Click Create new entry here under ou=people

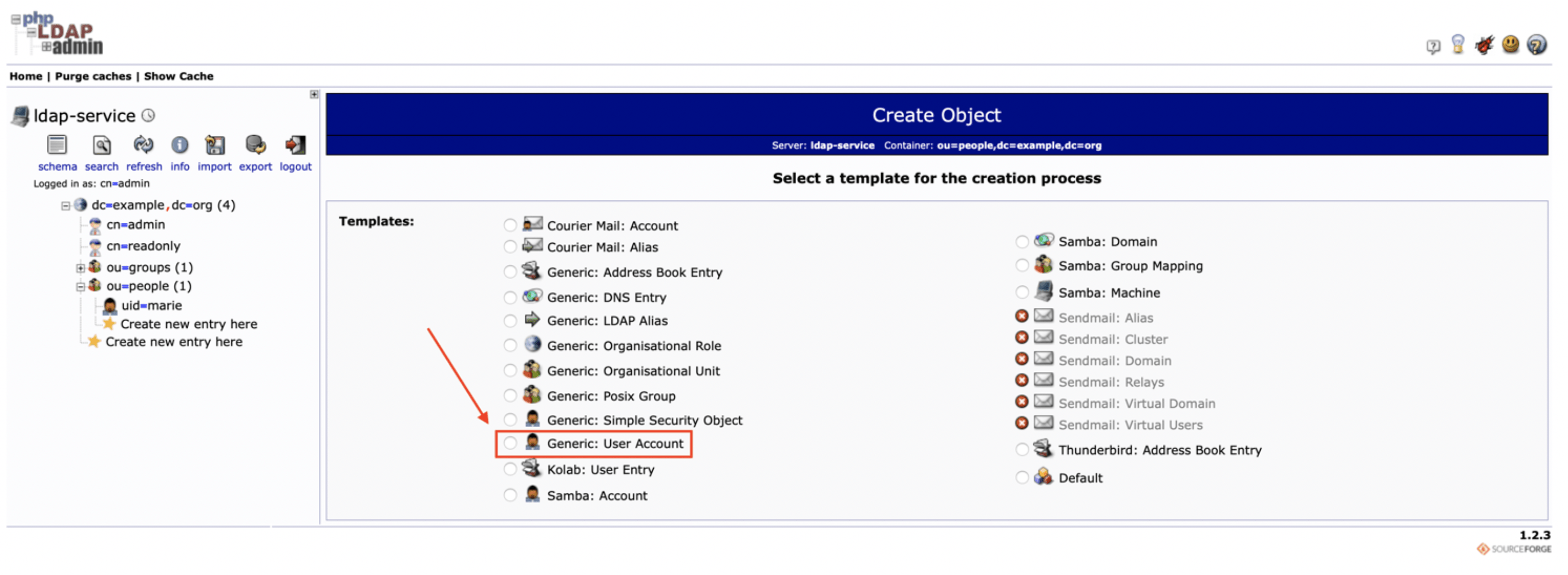189,324
